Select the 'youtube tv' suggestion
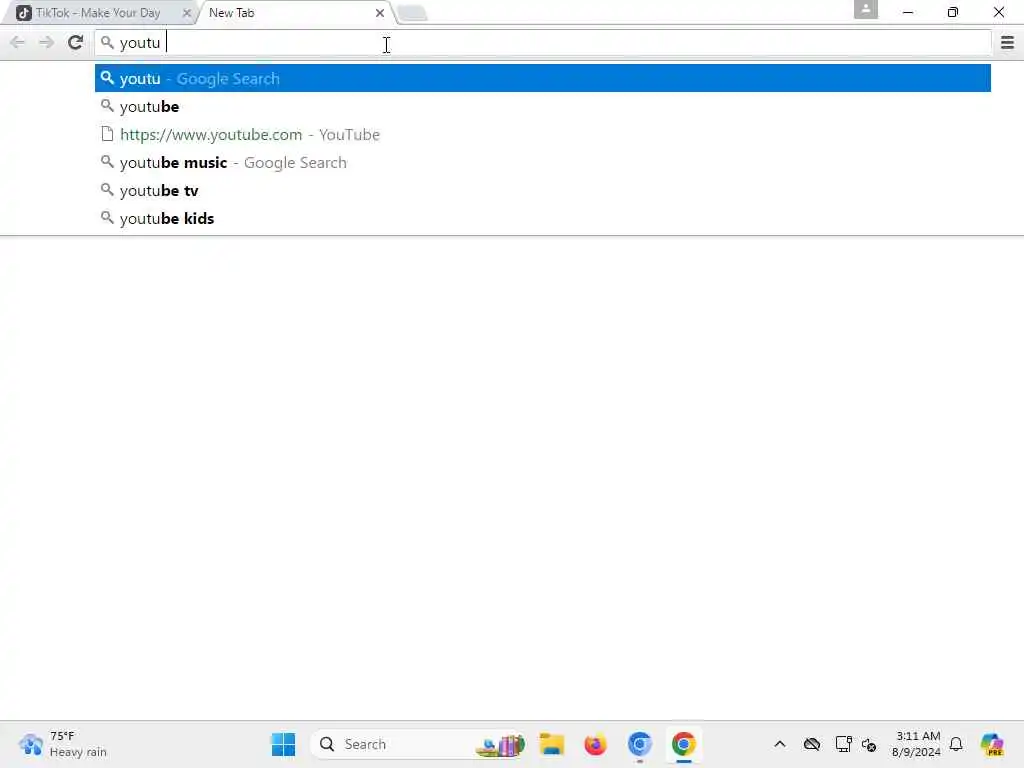1024x768 pixels. (x=543, y=191)
